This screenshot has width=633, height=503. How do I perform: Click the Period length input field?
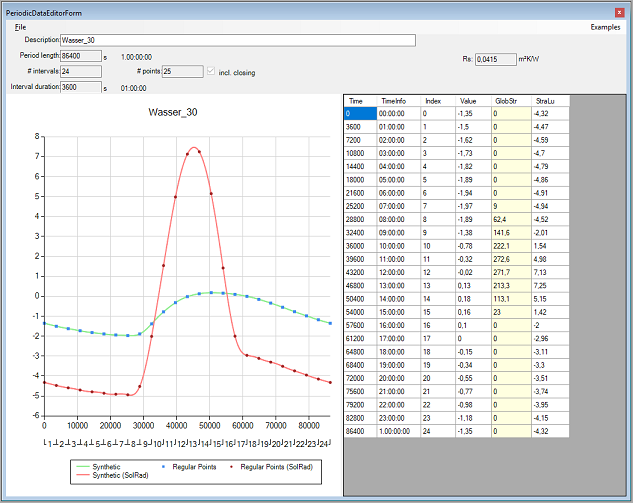[x=80, y=56]
